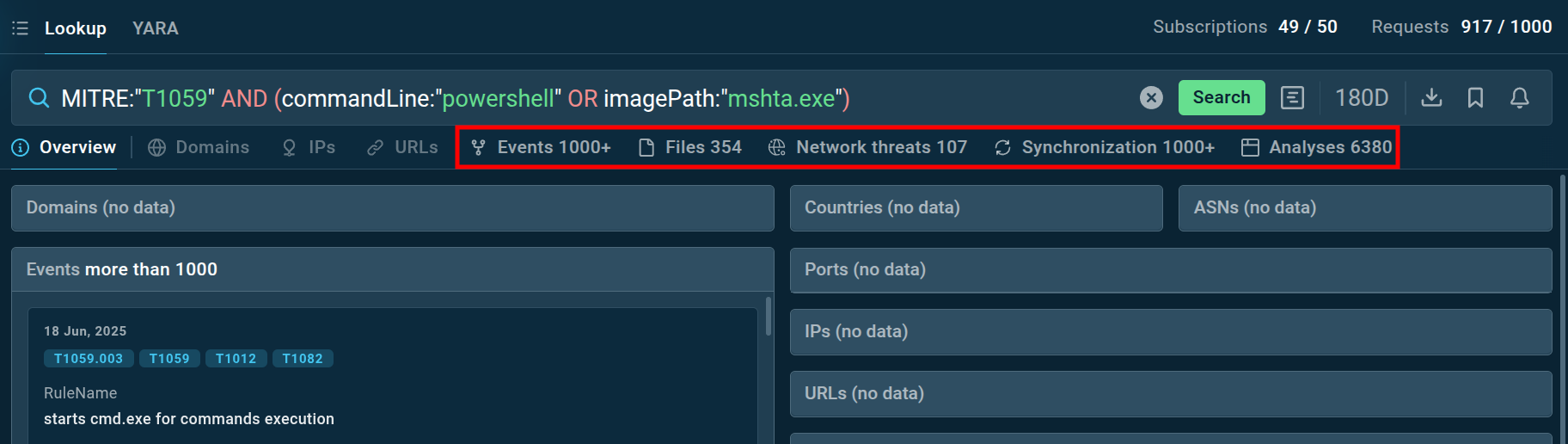1568x444 pixels.
Task: Open the 180D time range selector
Action: pos(1361,98)
